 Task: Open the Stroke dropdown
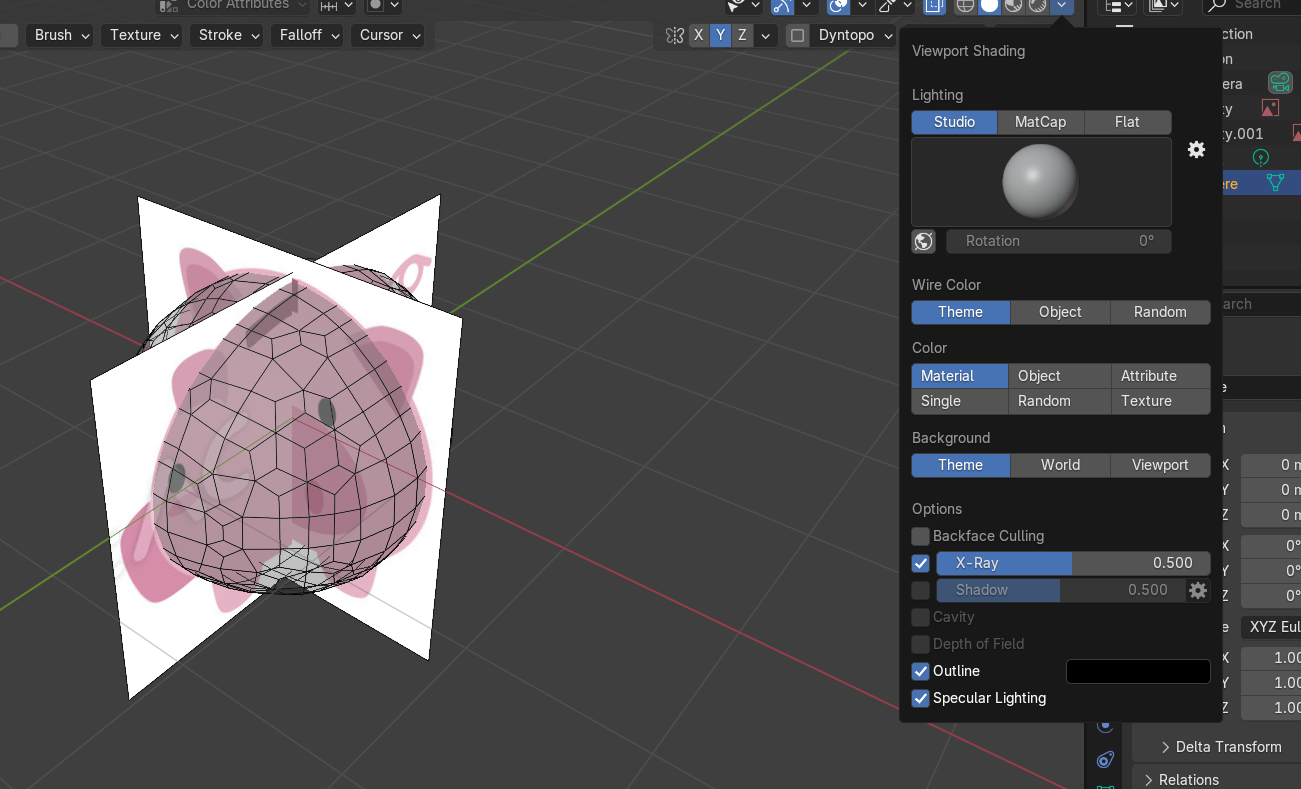click(226, 35)
